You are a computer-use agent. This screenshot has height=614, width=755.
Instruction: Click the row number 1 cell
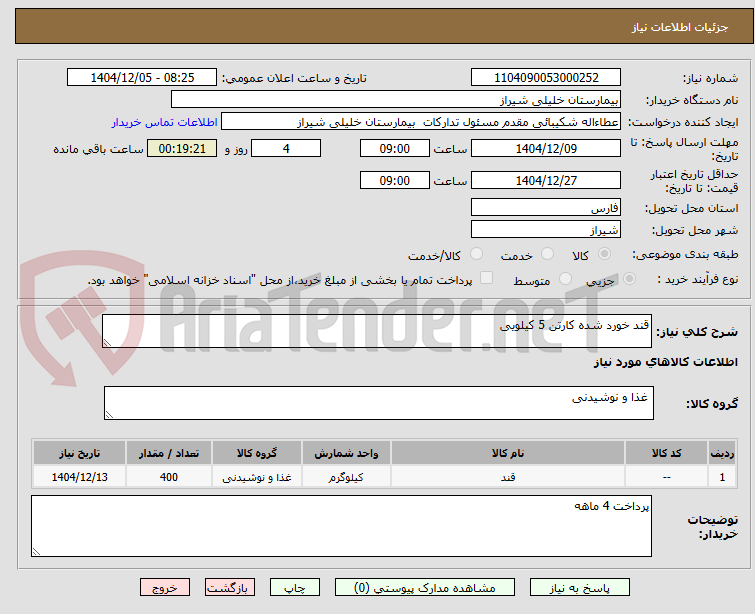coord(722,477)
